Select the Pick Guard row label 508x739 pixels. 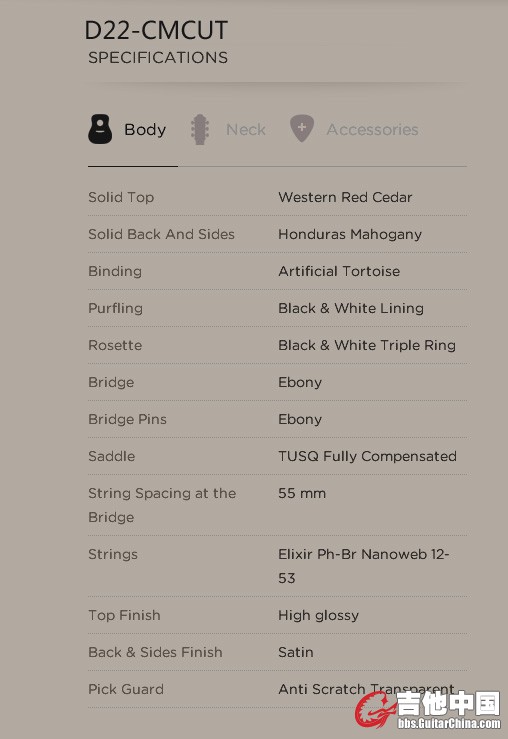[126, 689]
